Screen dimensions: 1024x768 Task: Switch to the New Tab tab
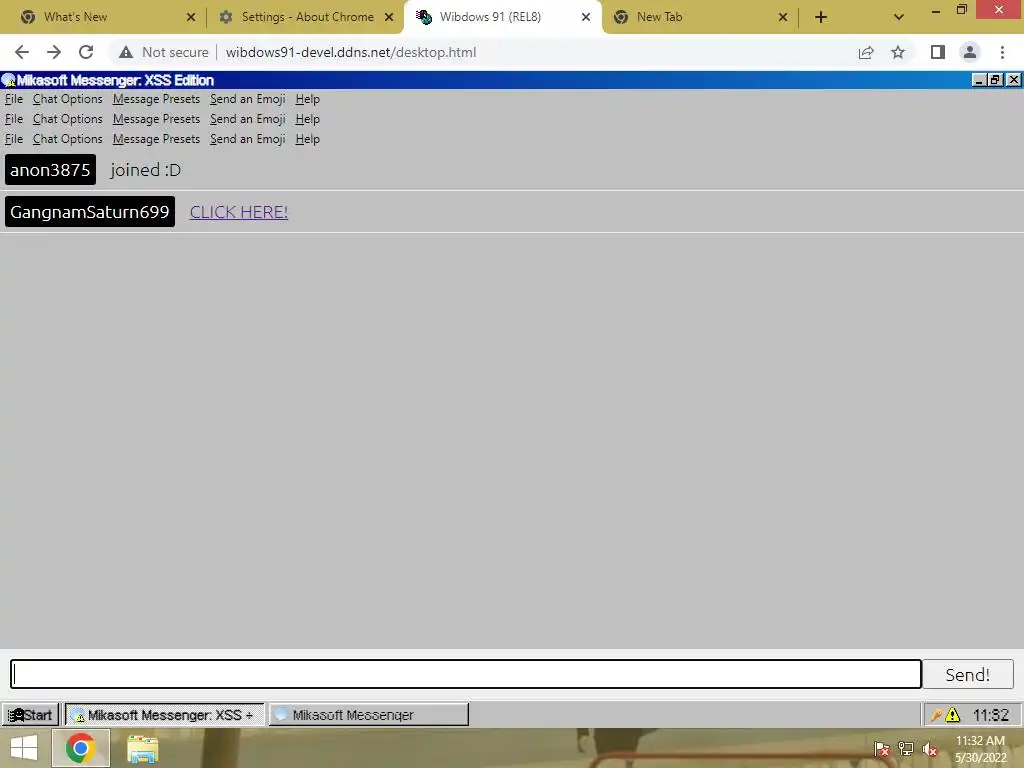click(701, 17)
